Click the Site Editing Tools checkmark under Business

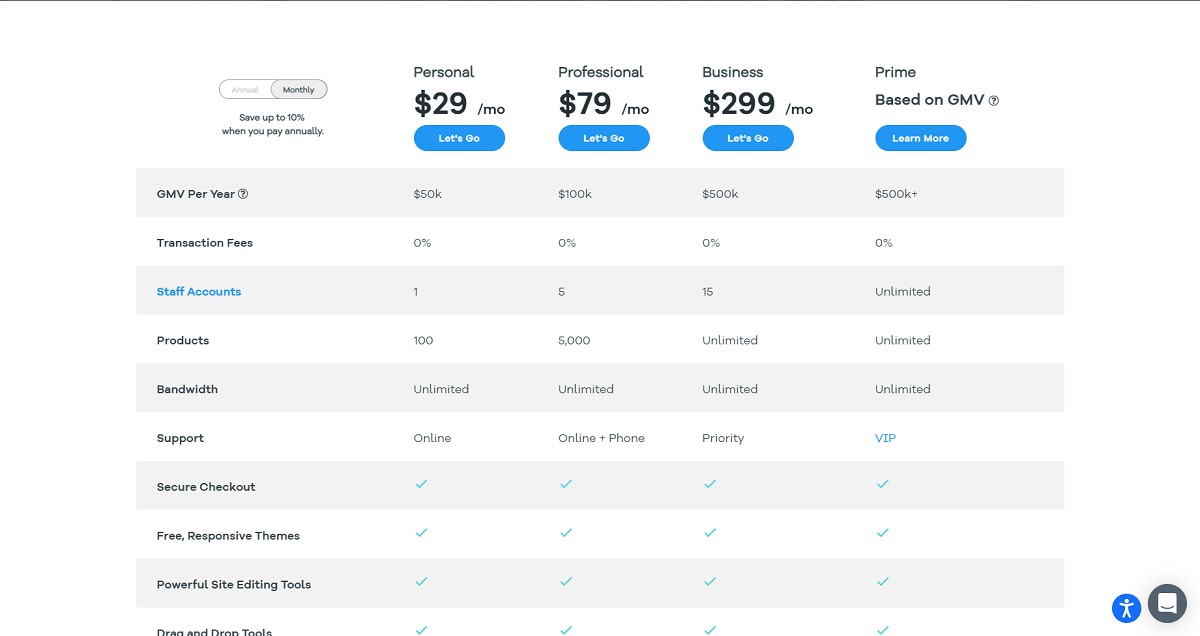710,582
